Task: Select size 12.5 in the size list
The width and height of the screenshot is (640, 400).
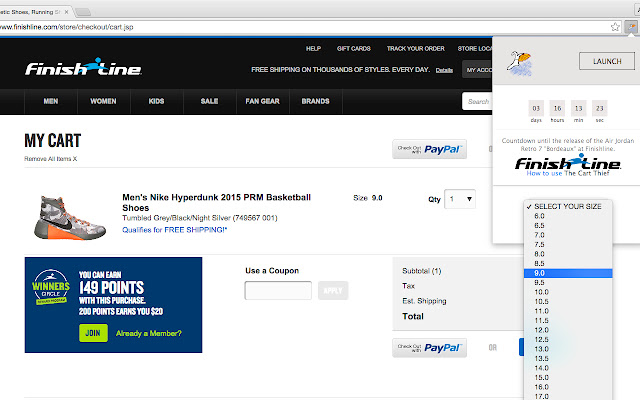Action: point(568,340)
